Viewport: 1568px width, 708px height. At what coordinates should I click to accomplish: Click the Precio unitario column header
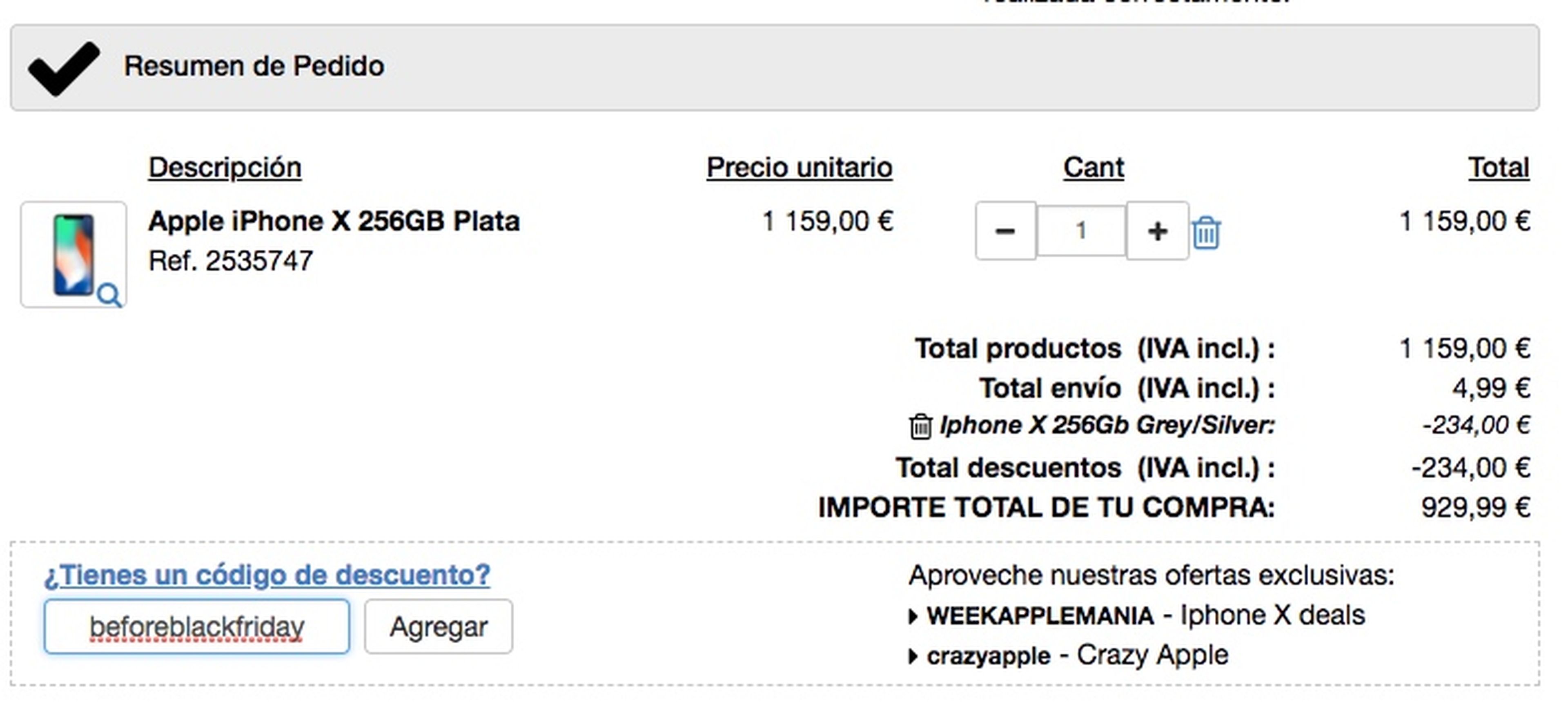(799, 167)
